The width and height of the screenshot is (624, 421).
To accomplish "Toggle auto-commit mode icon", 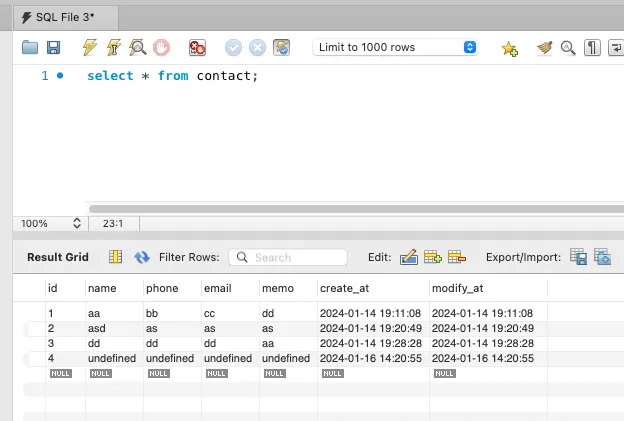I will click(x=281, y=47).
